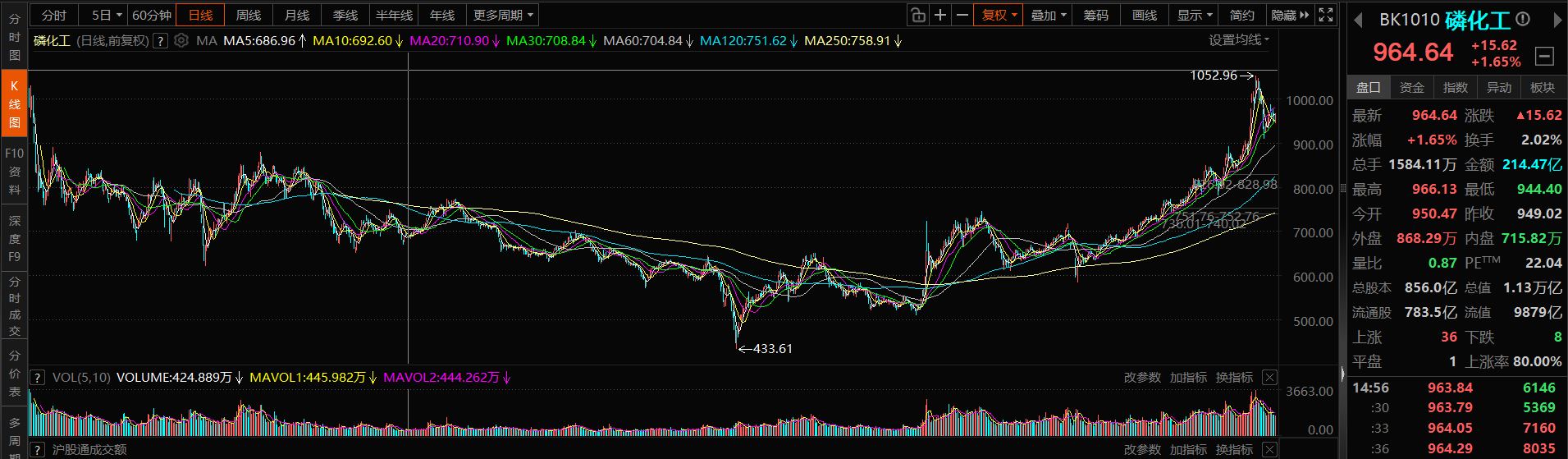Click 改参数 in 沪股通成交额 pane
1568x459 pixels.
1142,449
